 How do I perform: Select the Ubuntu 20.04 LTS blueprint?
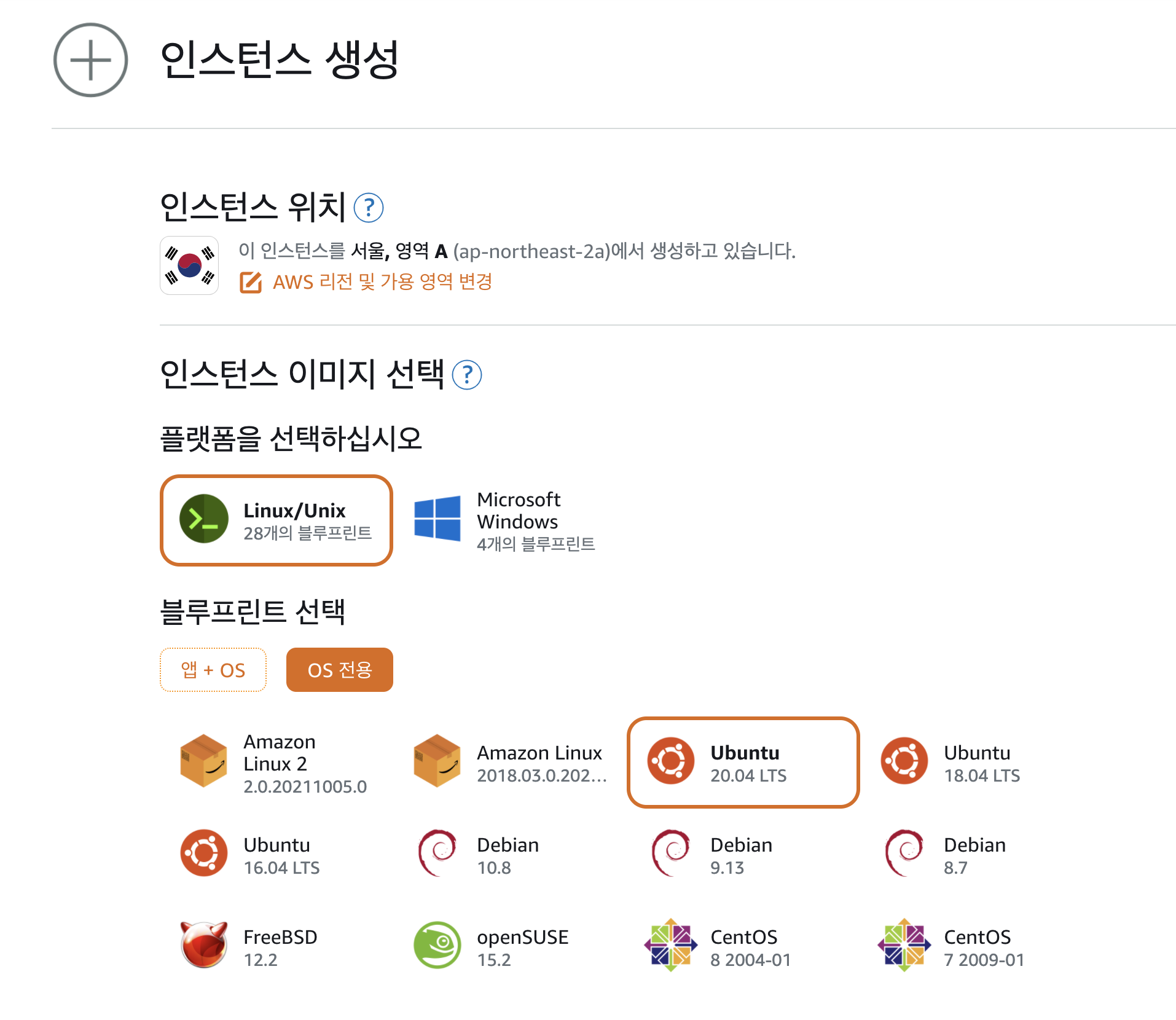[743, 763]
